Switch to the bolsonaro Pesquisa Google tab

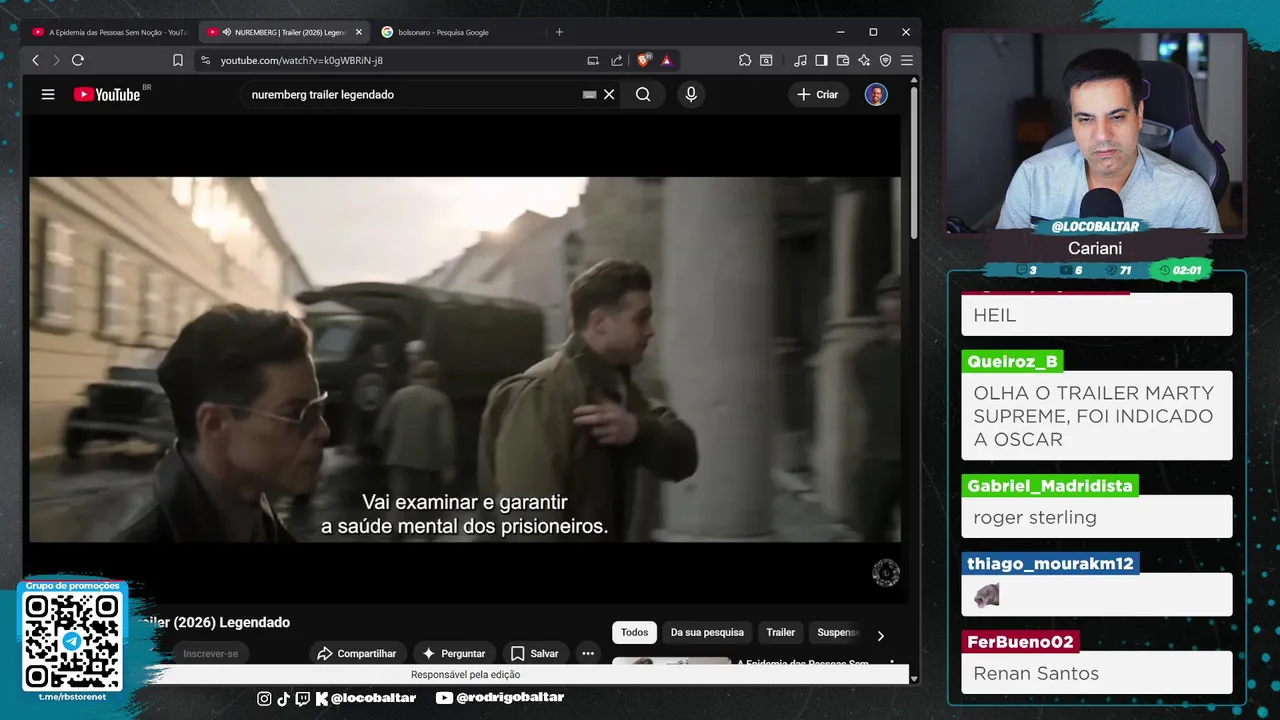(444, 32)
